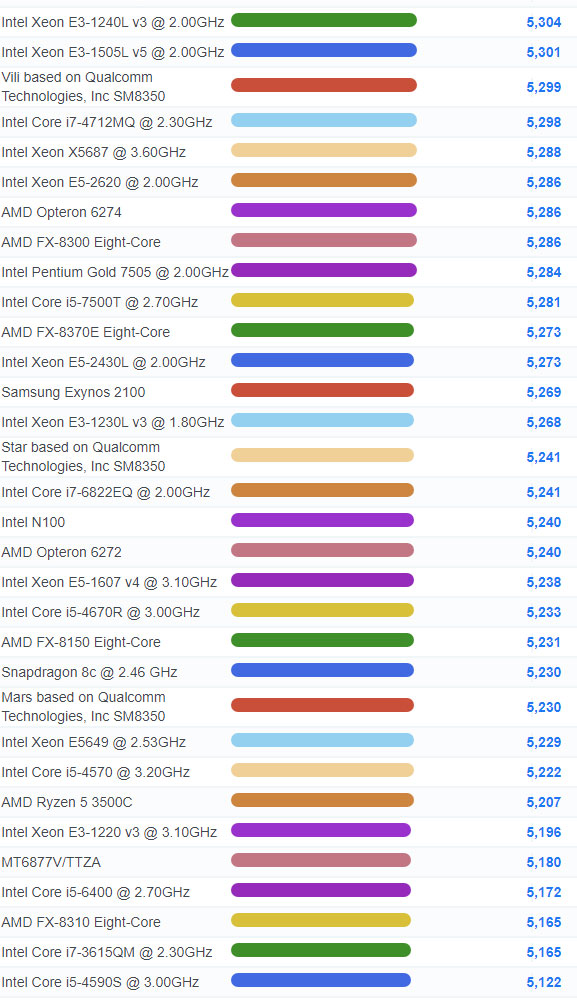Open Snapdragon 8c @ 2.46 GHz link
Viewport: 577px width, 1000px height.
[x=89, y=672]
